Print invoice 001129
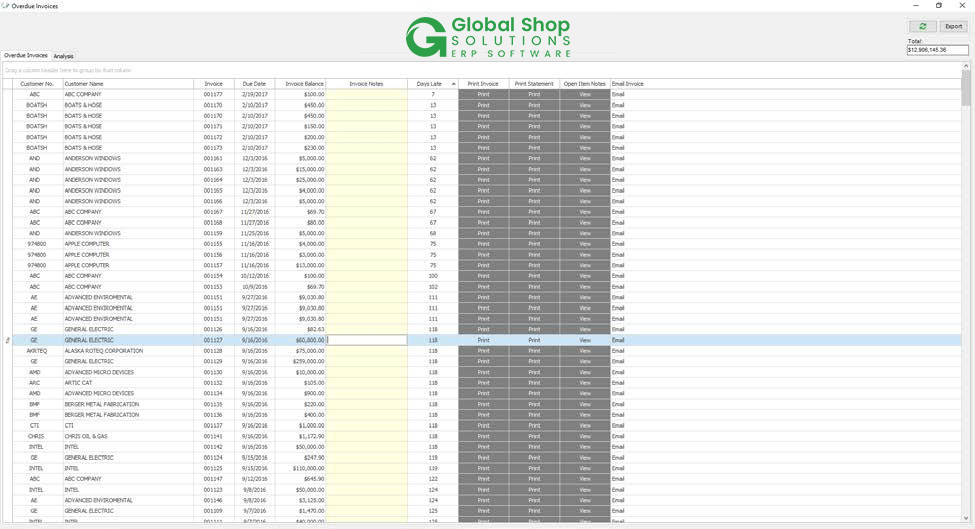975x529 pixels. pos(483,361)
